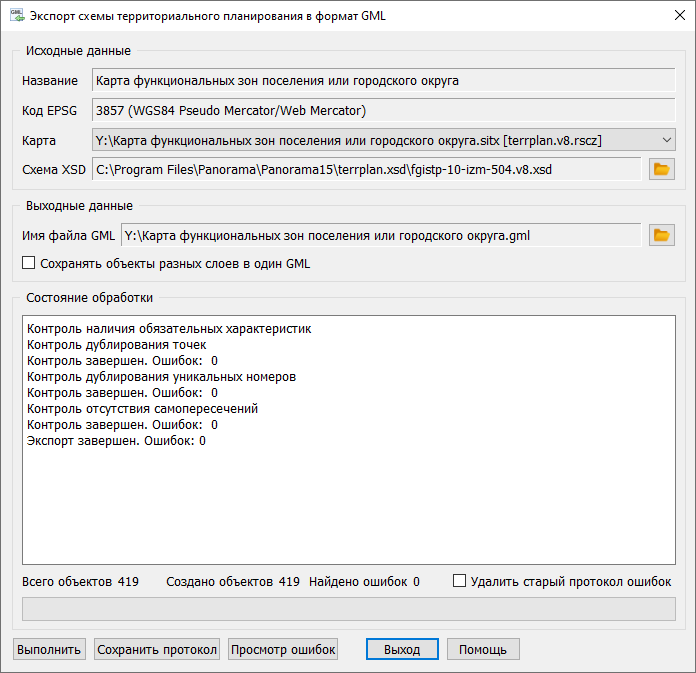The image size is (696, 673).
Task: Click the Имя файла GML field
Action: pos(380,235)
